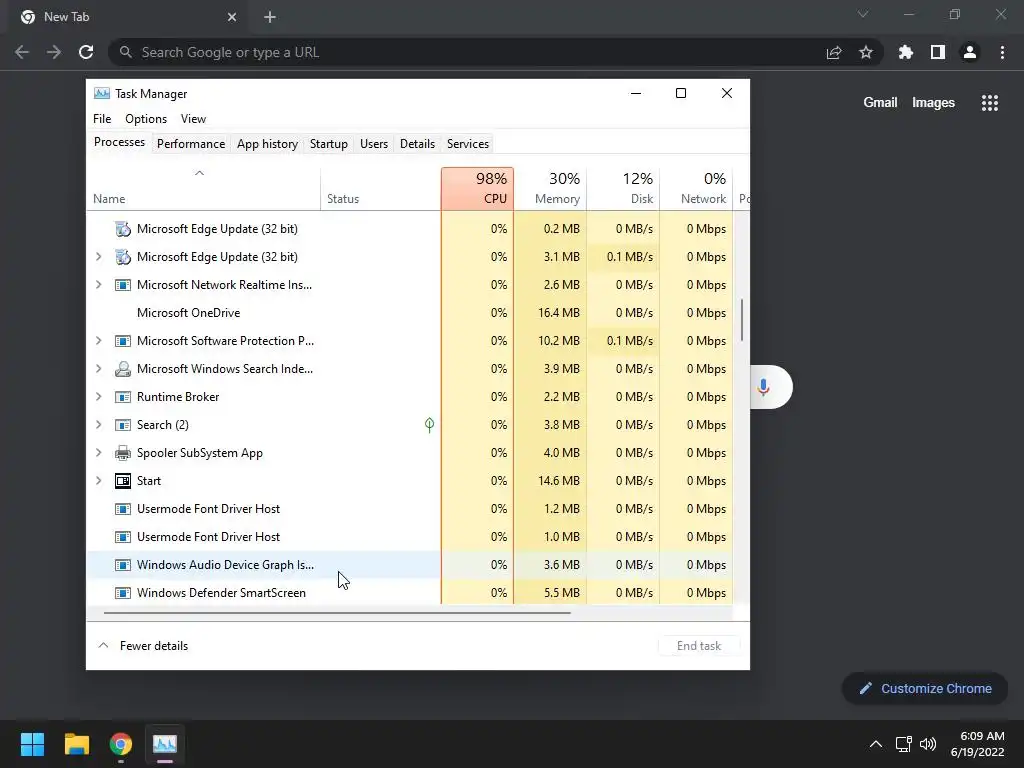Image resolution: width=1024 pixels, height=768 pixels.
Task: Switch to the Performance tab
Action: click(x=191, y=144)
